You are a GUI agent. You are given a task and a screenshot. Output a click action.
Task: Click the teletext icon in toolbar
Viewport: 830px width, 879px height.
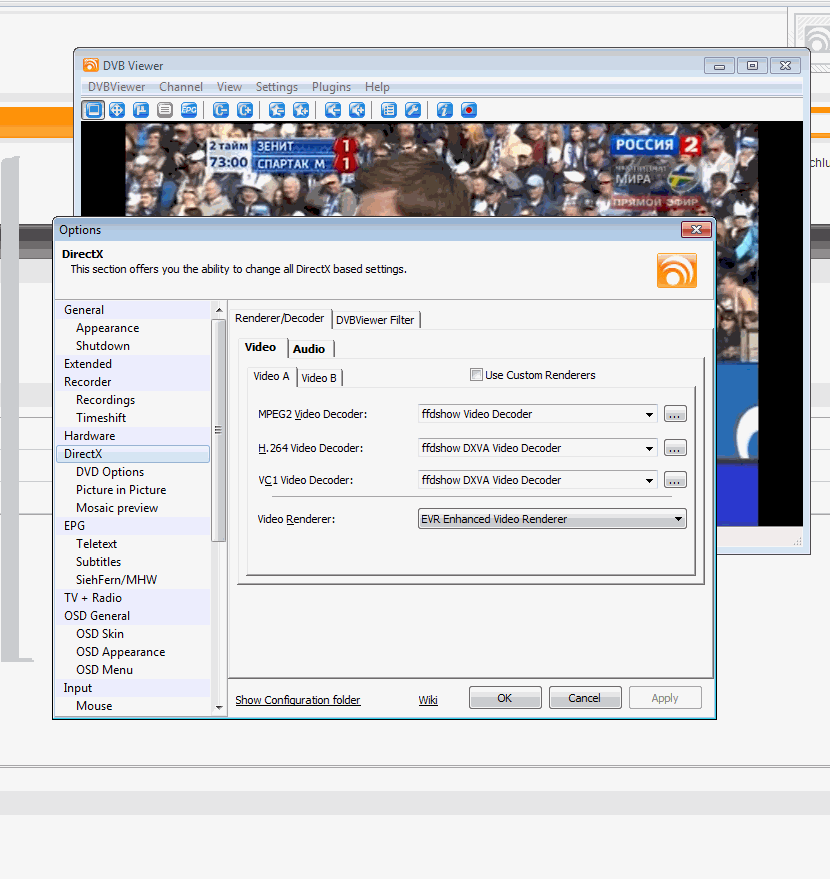(165, 110)
